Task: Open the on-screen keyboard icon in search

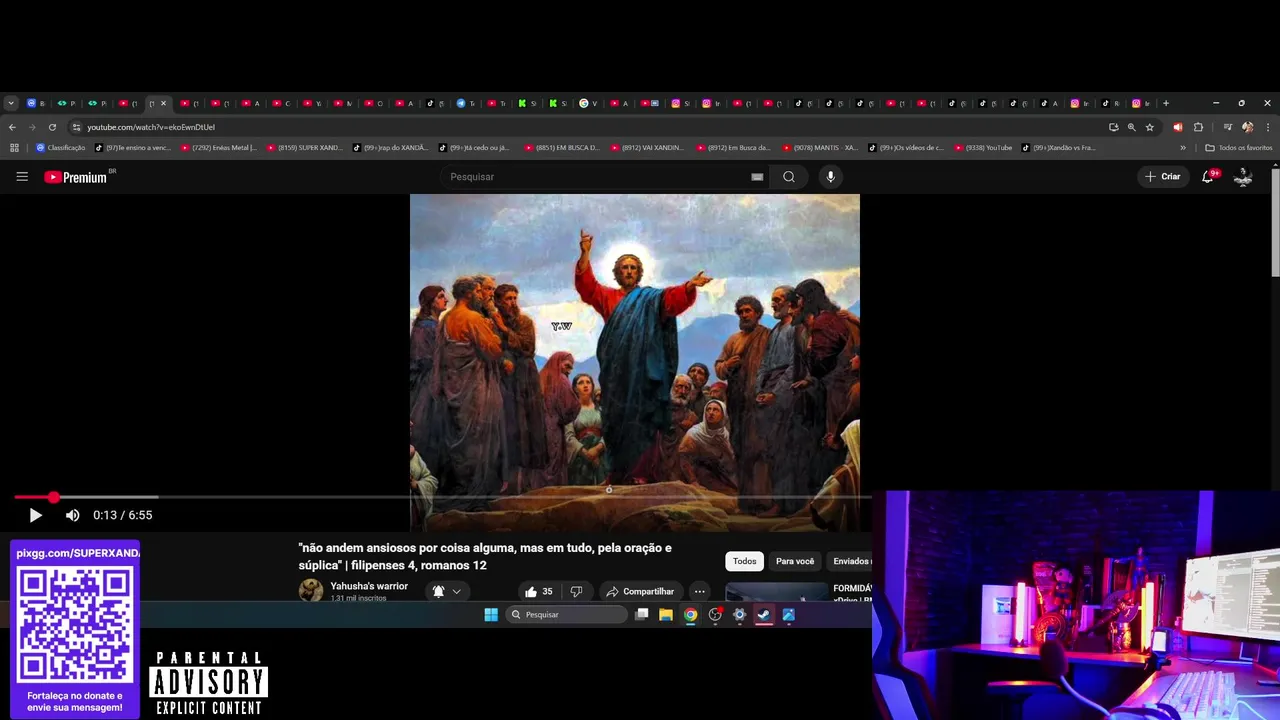Action: tap(757, 177)
